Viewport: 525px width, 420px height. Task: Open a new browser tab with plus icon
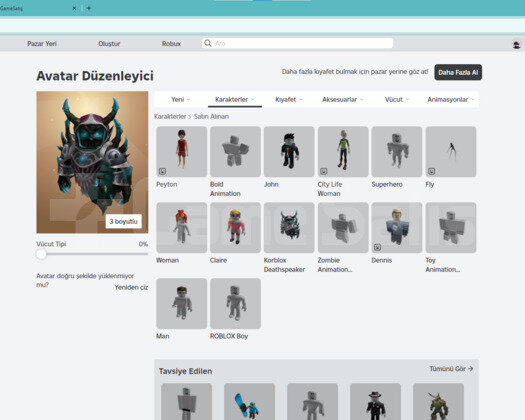(89, 8)
